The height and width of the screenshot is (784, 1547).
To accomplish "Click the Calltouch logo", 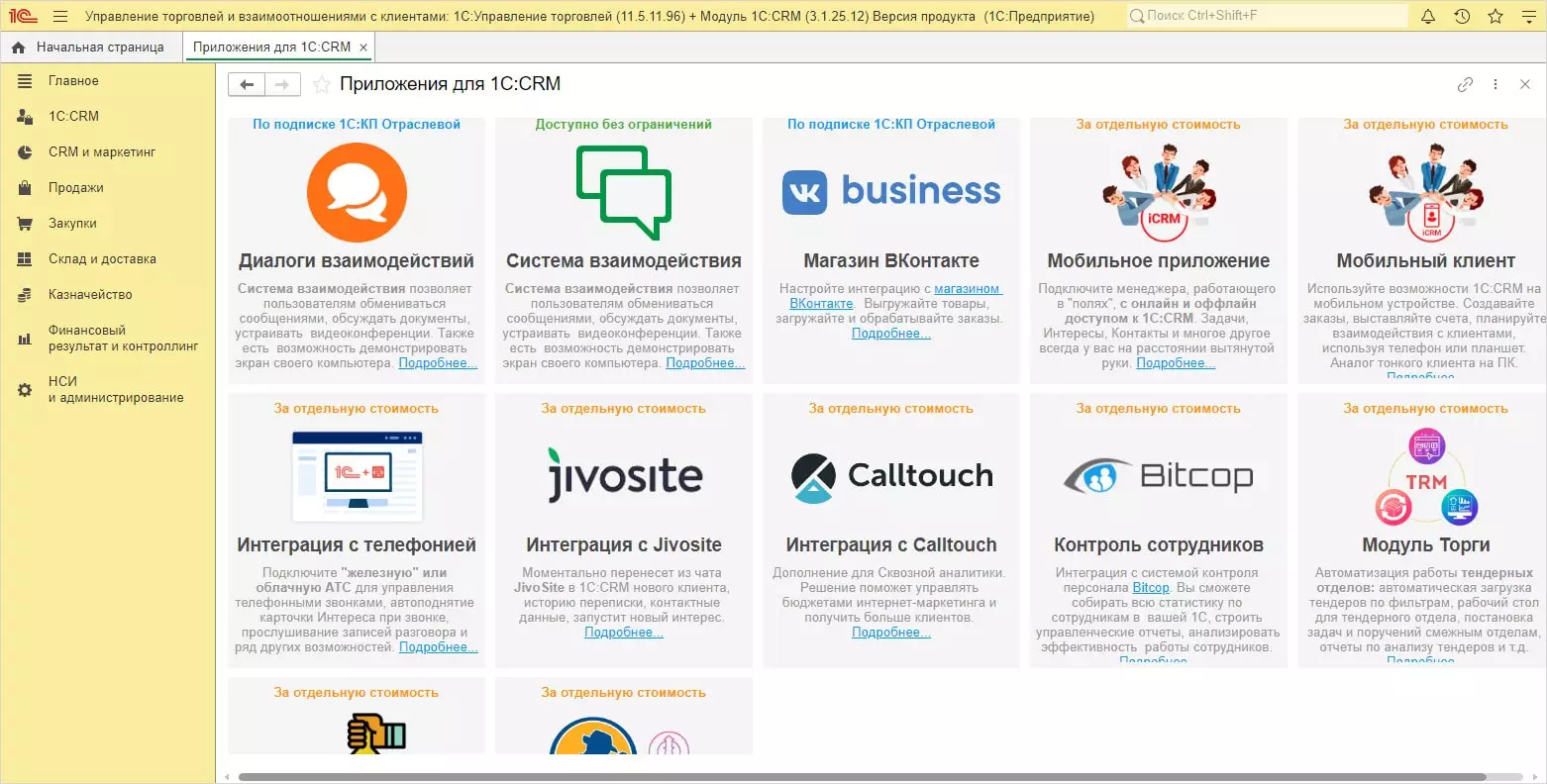I will (891, 476).
